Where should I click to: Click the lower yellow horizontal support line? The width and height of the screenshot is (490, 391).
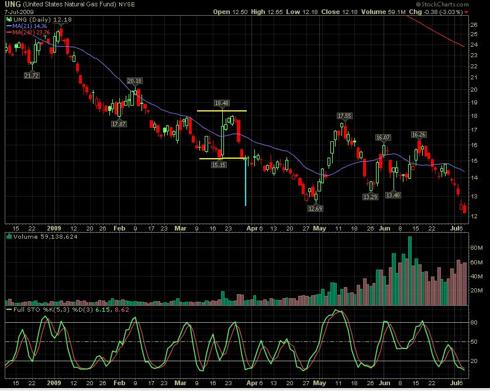[222, 158]
